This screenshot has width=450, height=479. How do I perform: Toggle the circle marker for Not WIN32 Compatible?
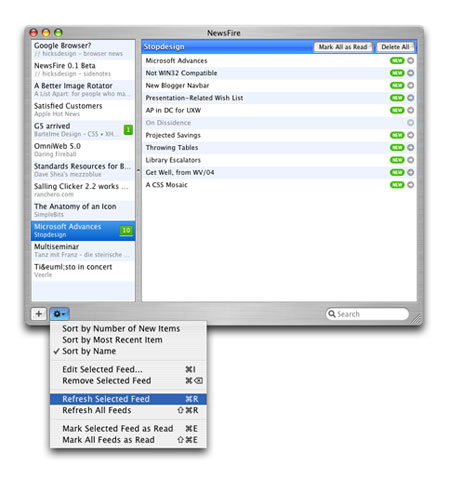(411, 73)
